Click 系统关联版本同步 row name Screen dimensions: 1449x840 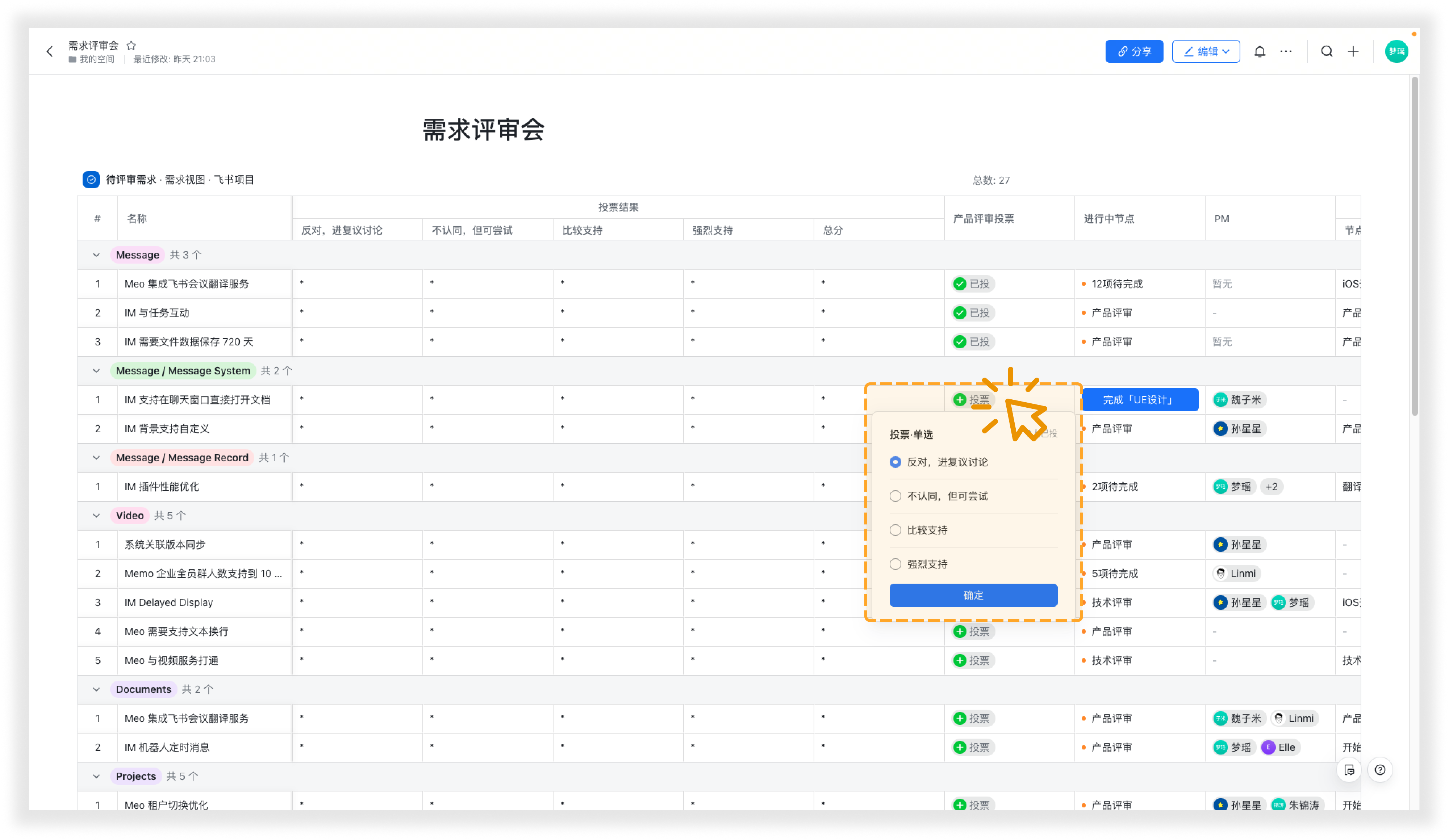pos(165,545)
